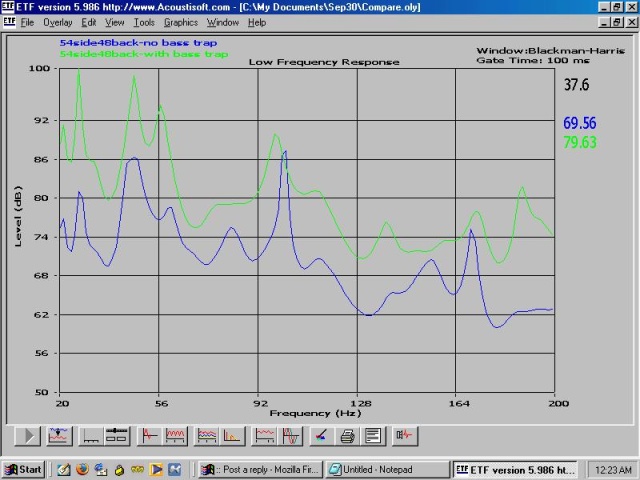The height and width of the screenshot is (480, 640).
Task: Open the Windows Start button
Action: (24, 469)
